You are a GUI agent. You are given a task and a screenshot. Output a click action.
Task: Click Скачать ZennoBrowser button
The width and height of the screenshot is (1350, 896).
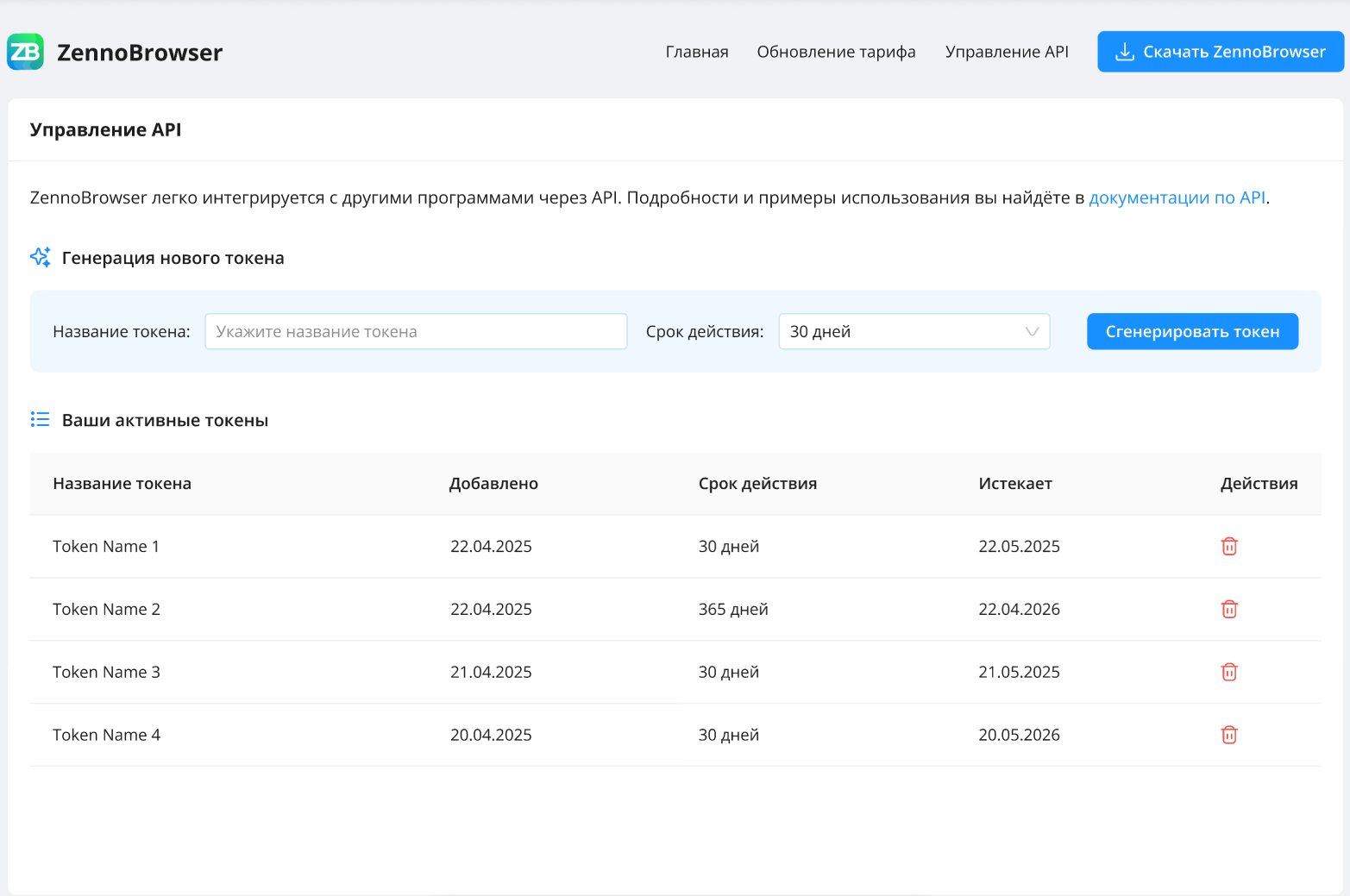point(1220,52)
